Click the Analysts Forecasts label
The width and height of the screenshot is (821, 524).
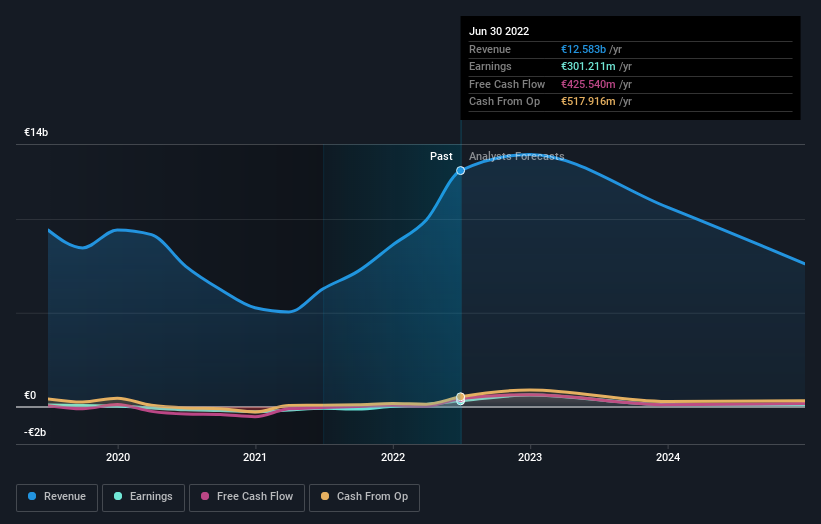point(517,156)
